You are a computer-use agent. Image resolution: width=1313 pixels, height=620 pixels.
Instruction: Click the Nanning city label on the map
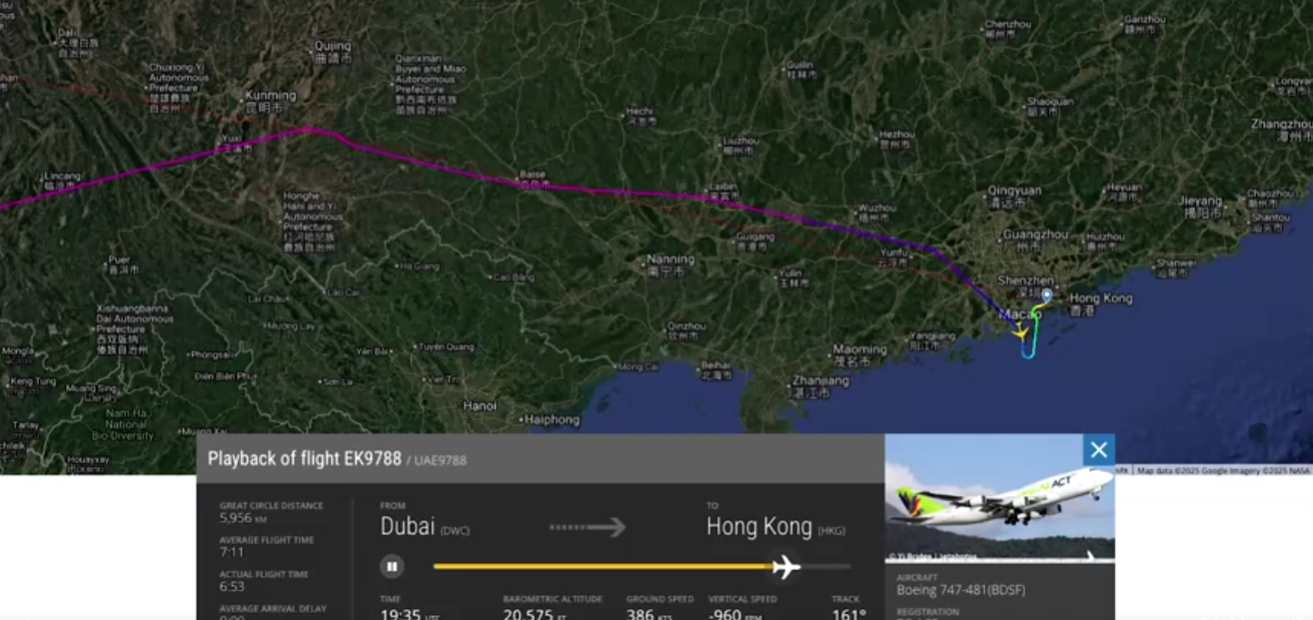coord(669,259)
